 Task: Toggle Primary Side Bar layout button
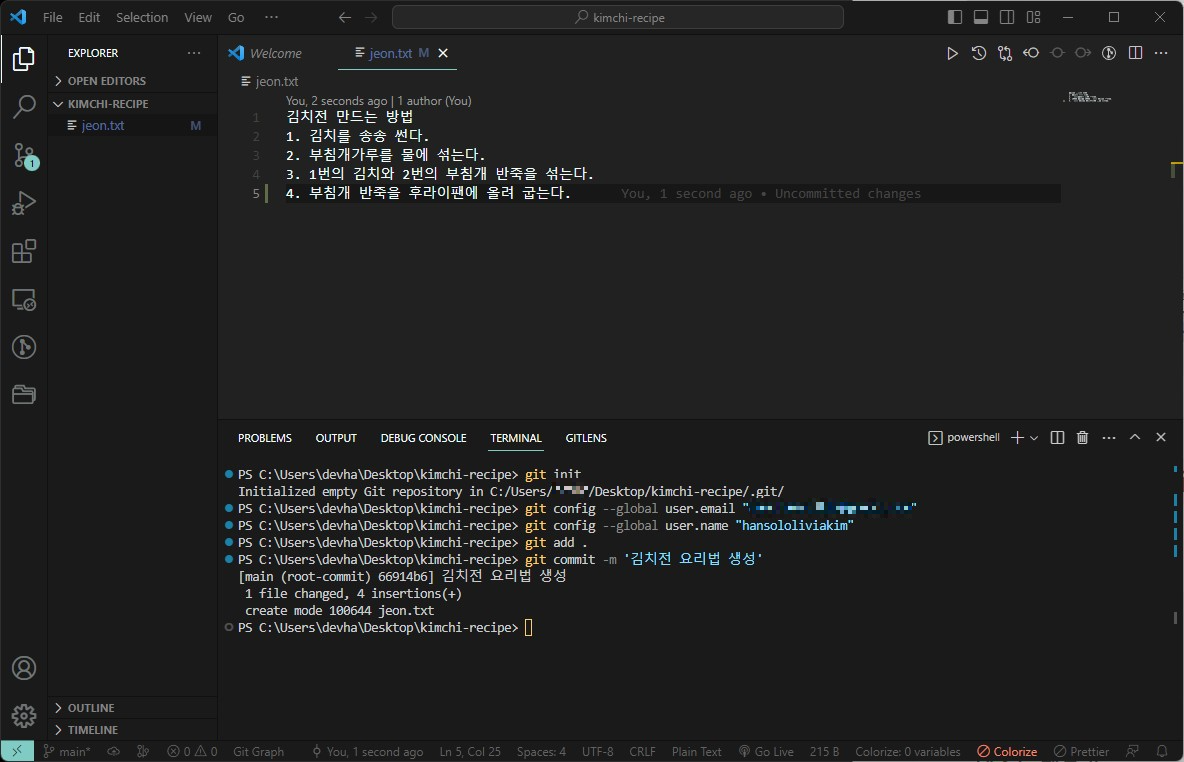[x=954, y=17]
